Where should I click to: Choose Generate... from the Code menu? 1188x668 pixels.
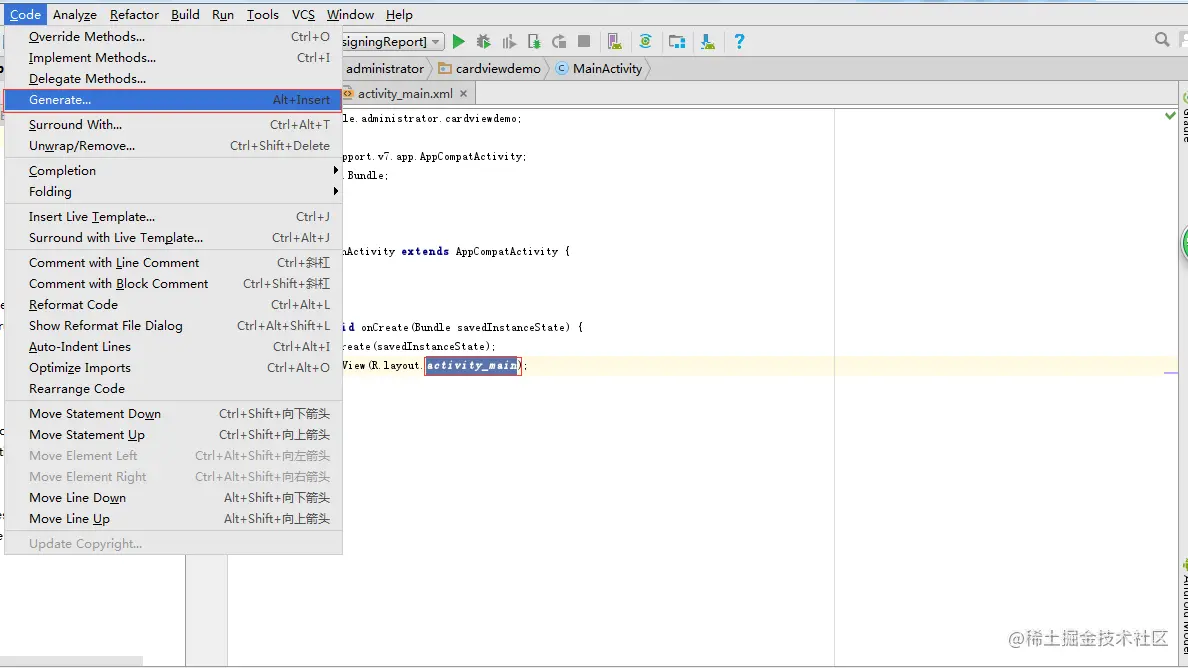[x=173, y=100]
